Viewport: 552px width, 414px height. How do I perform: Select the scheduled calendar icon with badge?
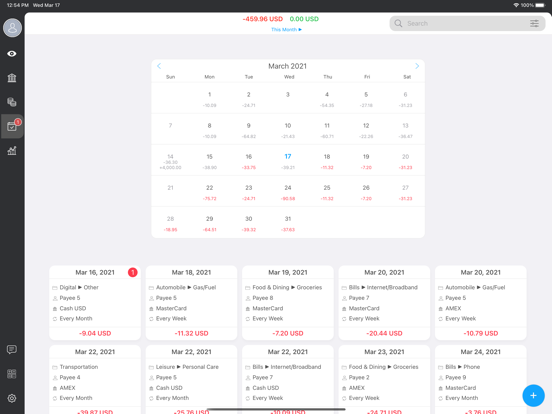(x=12, y=126)
